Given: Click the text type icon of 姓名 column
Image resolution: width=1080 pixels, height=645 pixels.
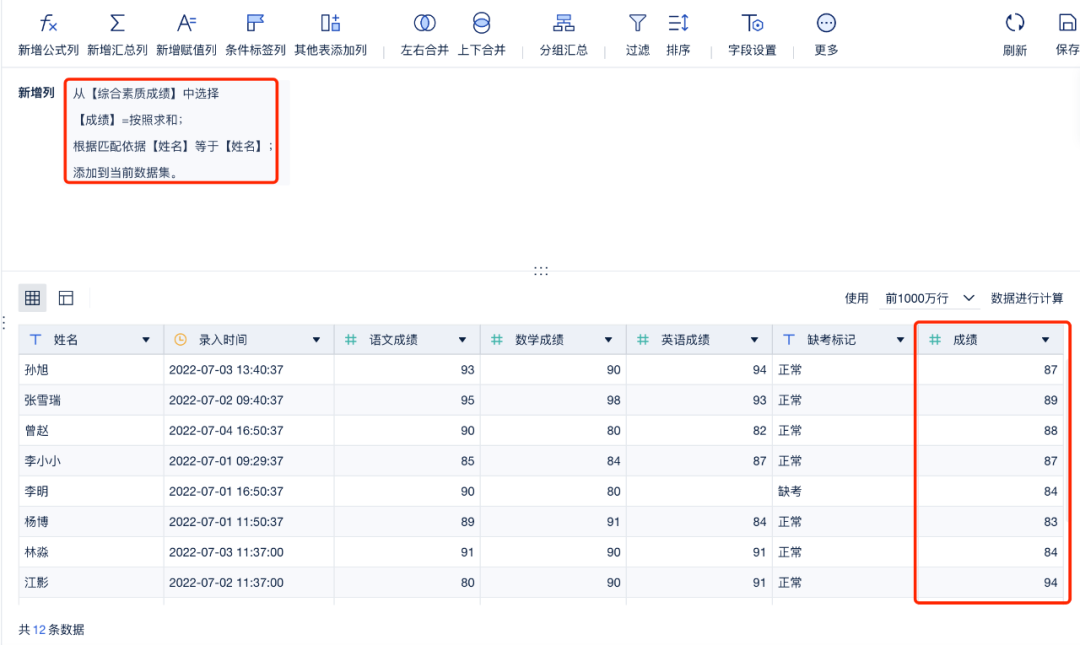Looking at the screenshot, I should click(36, 340).
